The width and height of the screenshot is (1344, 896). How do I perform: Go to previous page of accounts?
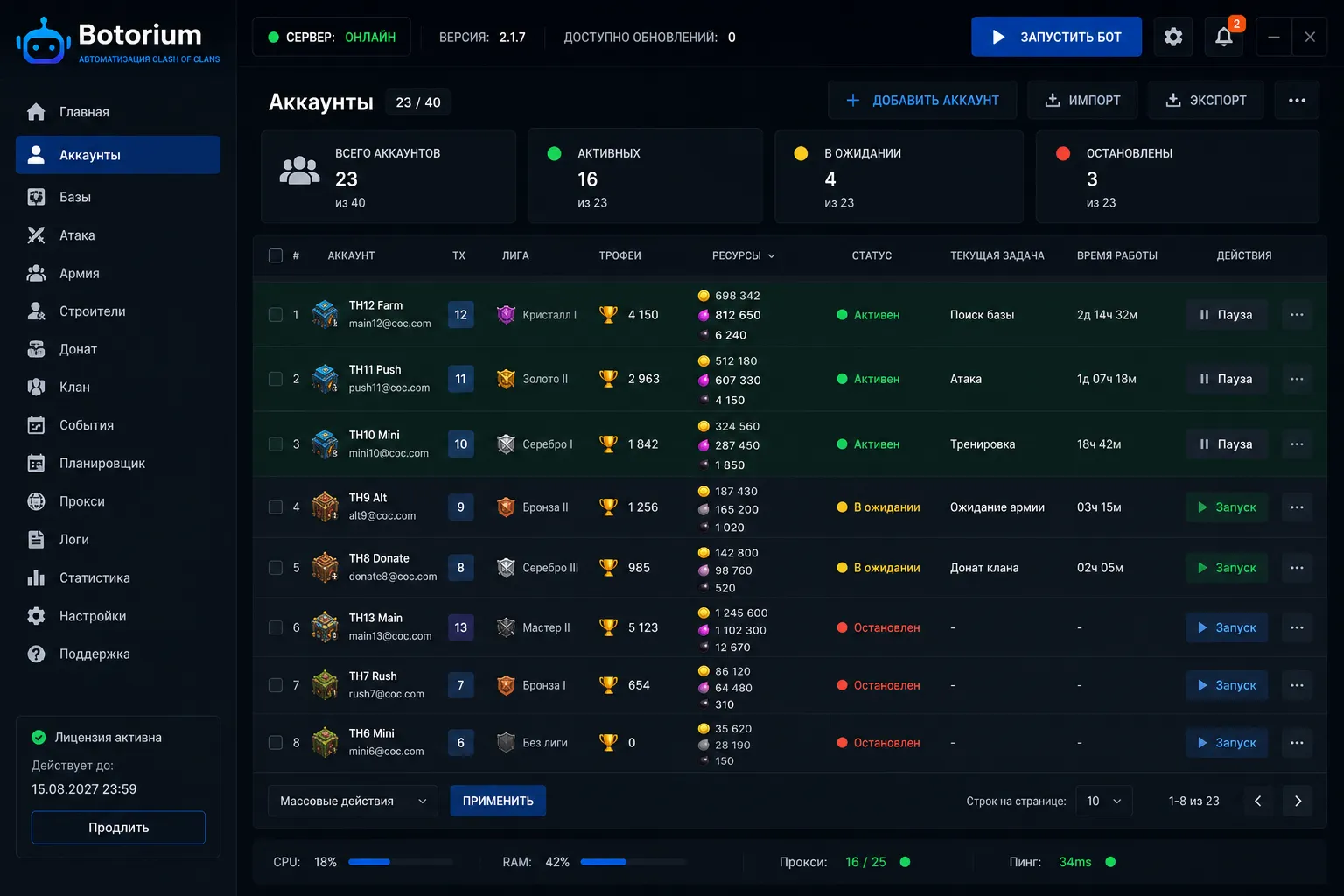click(x=1258, y=801)
